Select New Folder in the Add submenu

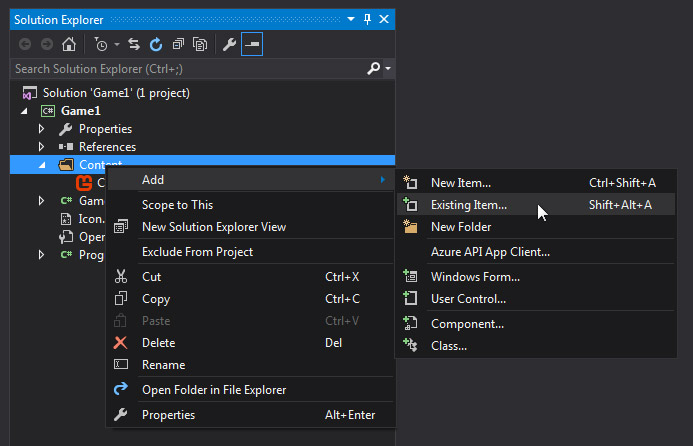click(460, 227)
